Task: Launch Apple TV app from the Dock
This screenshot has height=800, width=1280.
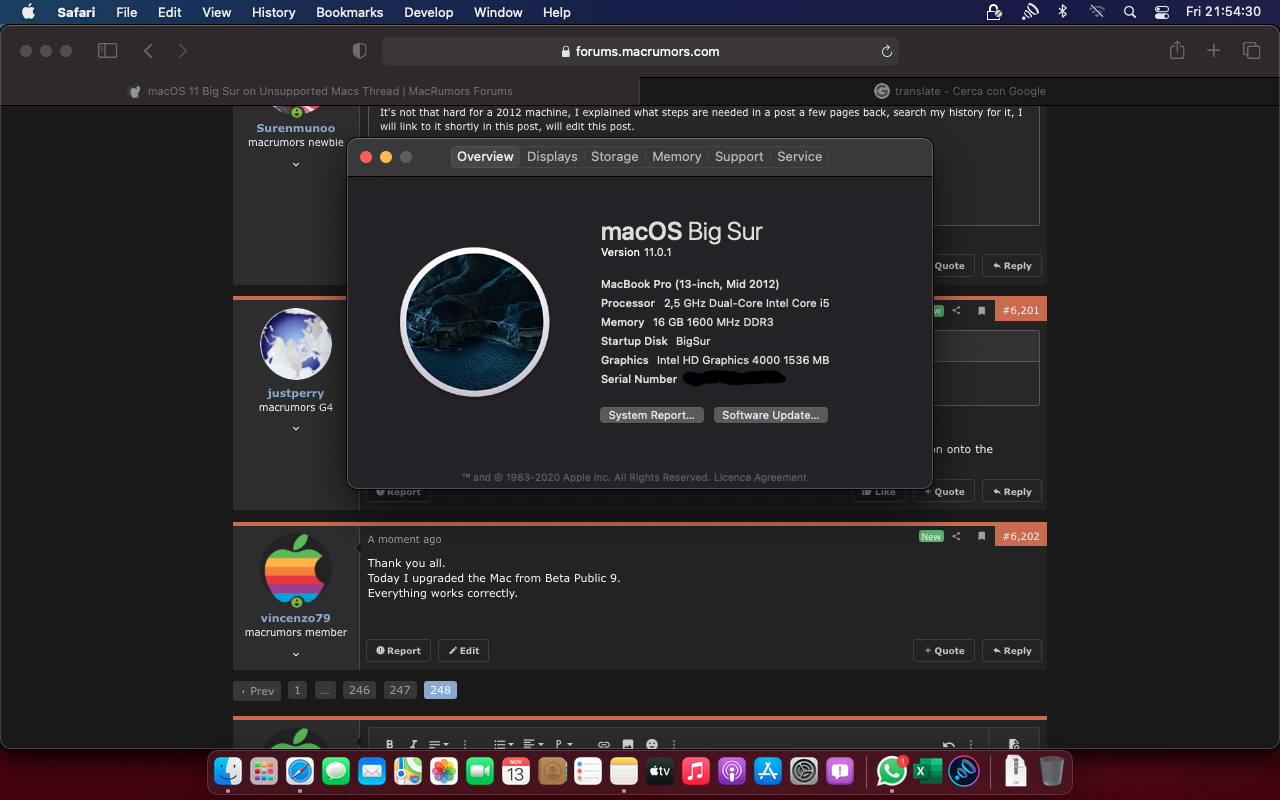Action: click(x=660, y=771)
